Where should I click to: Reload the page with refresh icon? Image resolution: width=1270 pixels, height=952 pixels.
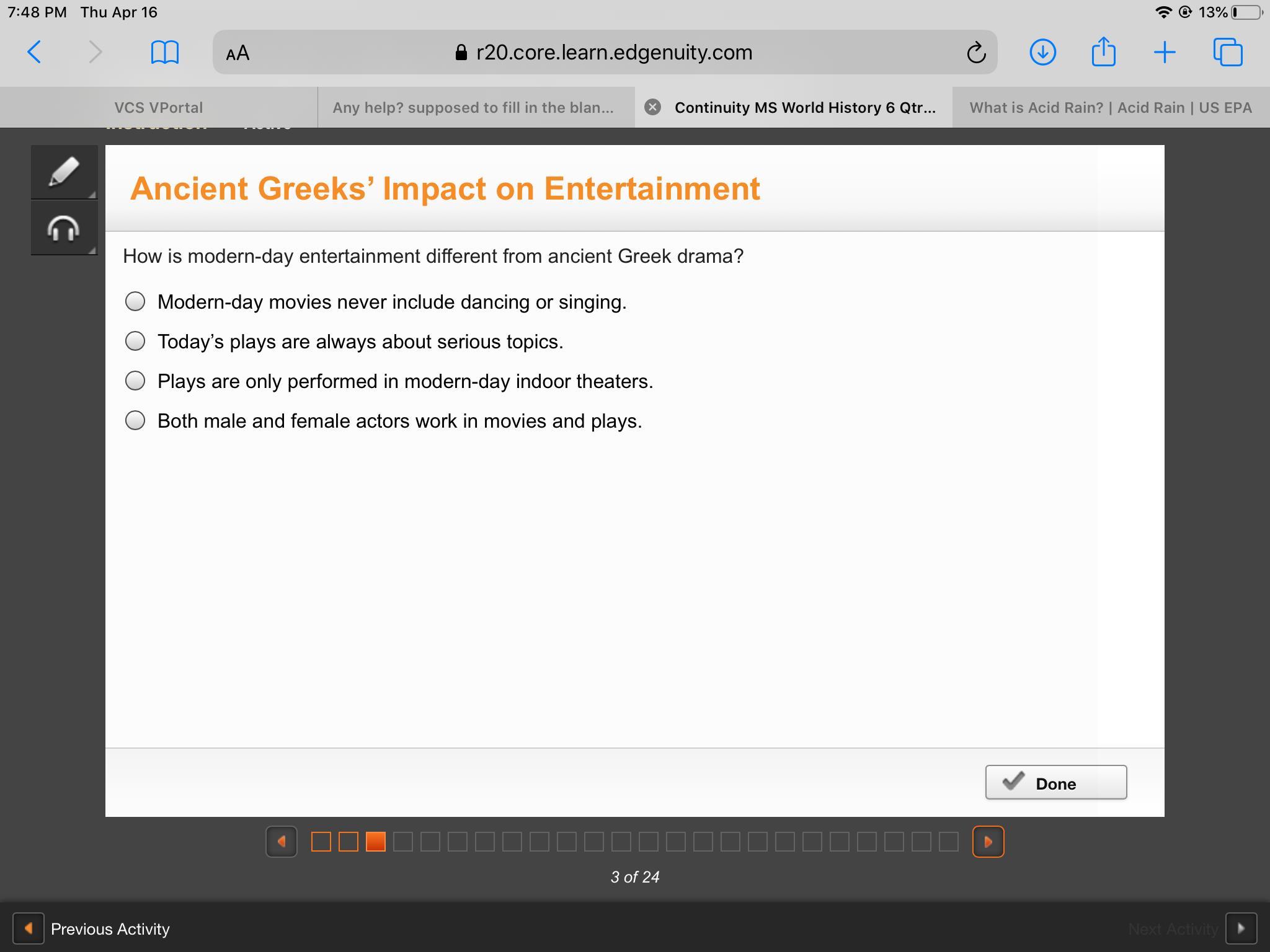click(975, 53)
